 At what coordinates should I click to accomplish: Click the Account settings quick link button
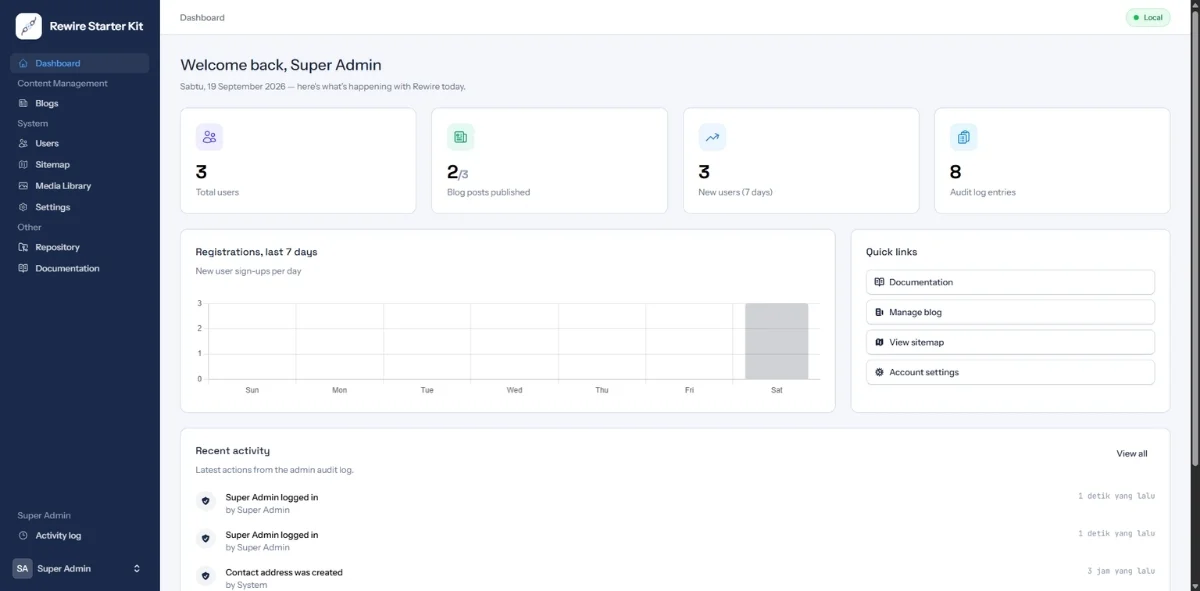[1010, 372]
